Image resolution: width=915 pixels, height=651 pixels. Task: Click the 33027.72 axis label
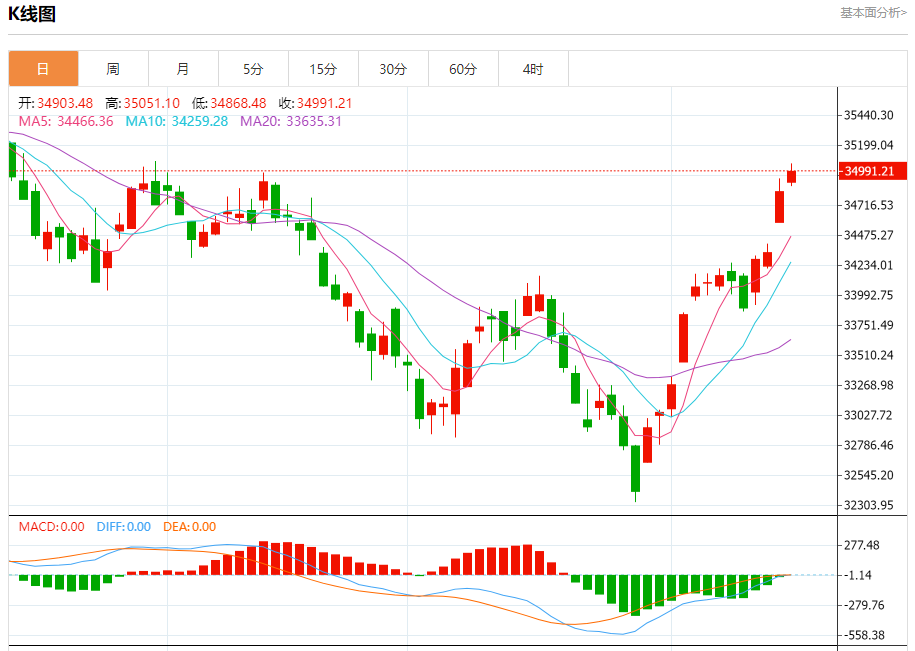tap(869, 415)
